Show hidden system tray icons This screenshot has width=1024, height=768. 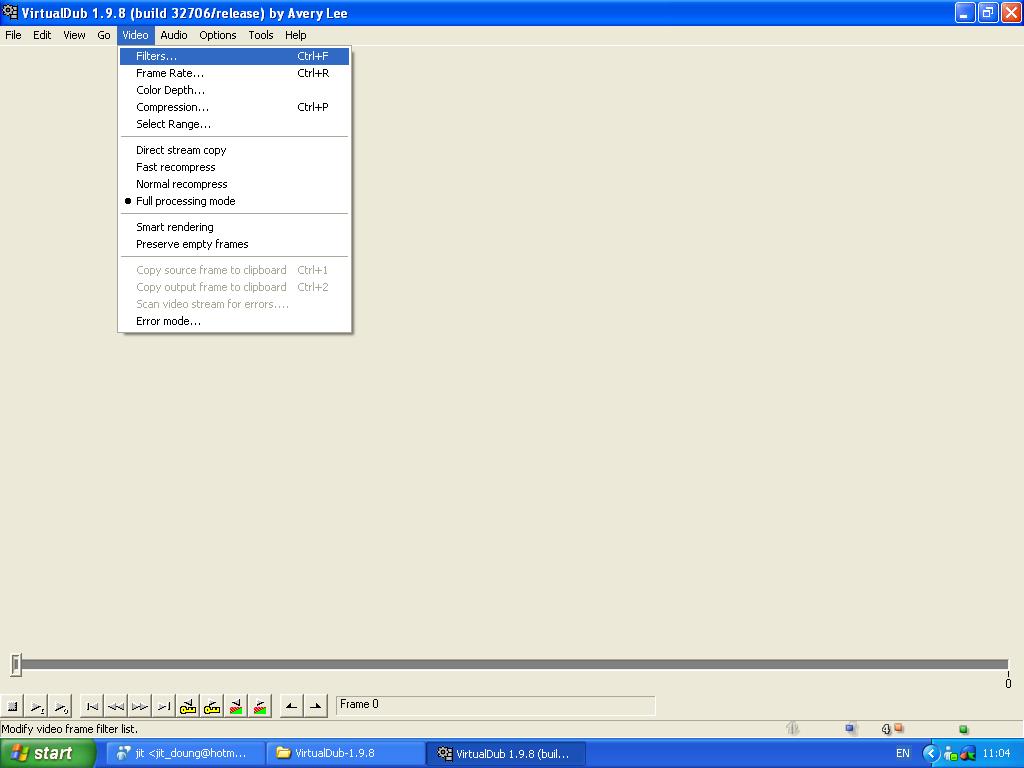point(931,754)
